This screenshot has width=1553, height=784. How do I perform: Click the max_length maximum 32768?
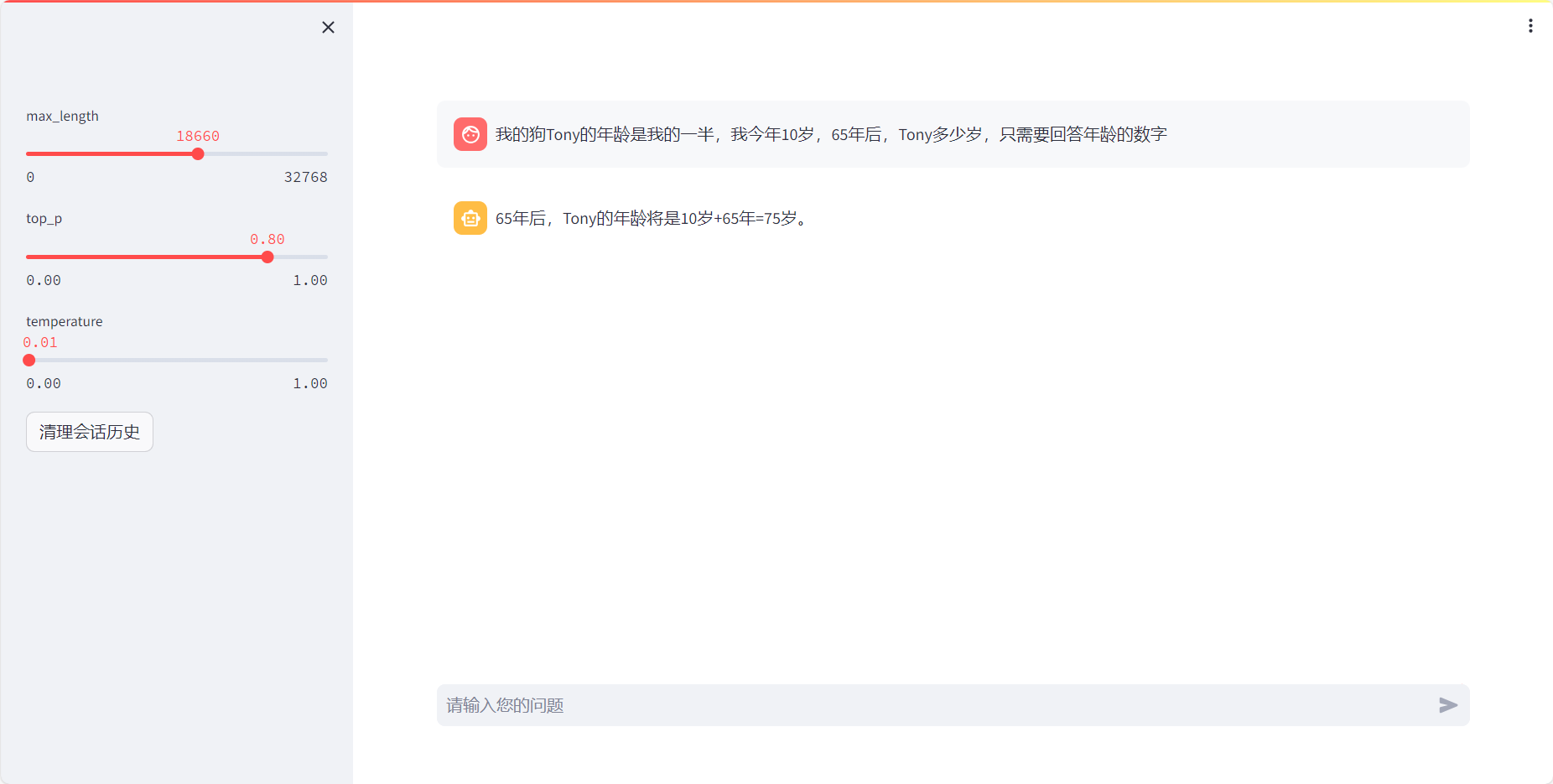click(305, 177)
